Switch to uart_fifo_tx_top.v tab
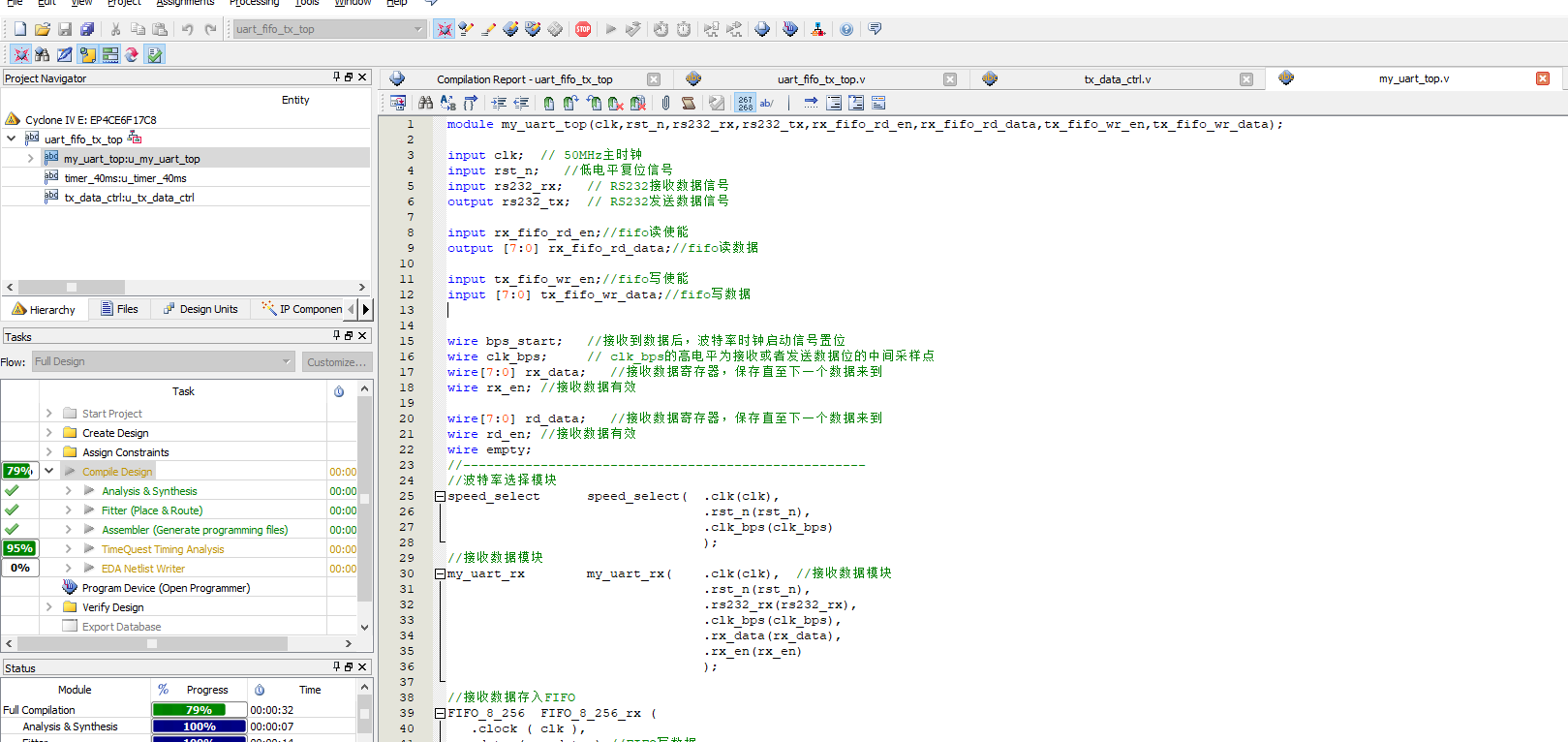 click(x=821, y=79)
